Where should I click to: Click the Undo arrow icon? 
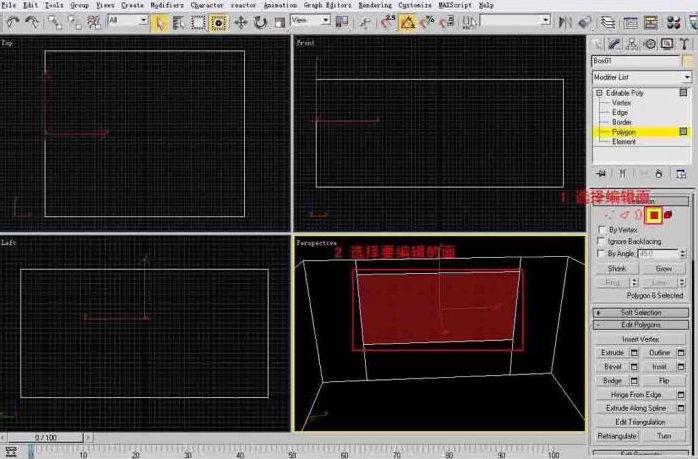(x=12, y=22)
